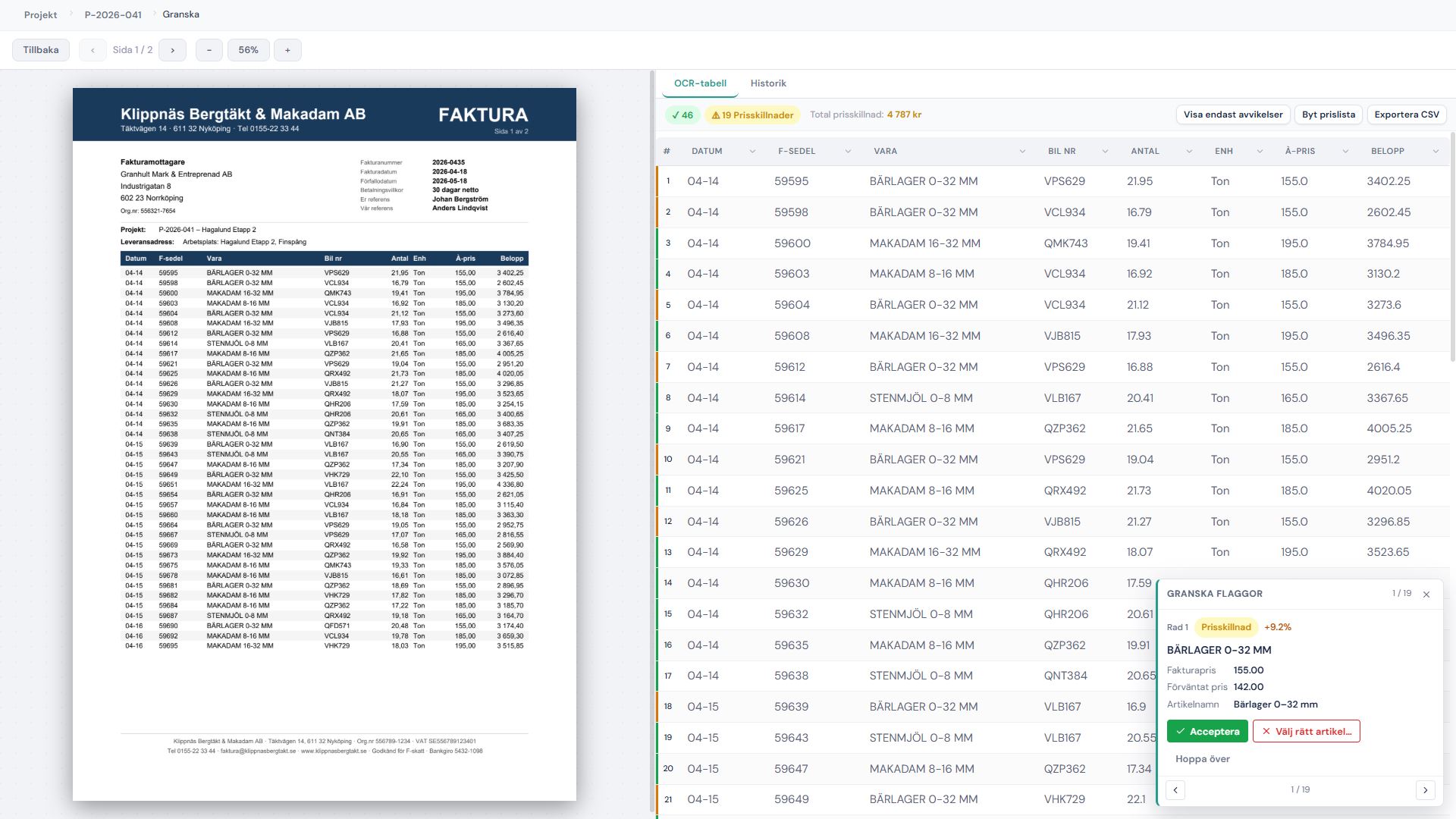Go to next flag in review panel
This screenshot has width=1456, height=819.
(1425, 790)
